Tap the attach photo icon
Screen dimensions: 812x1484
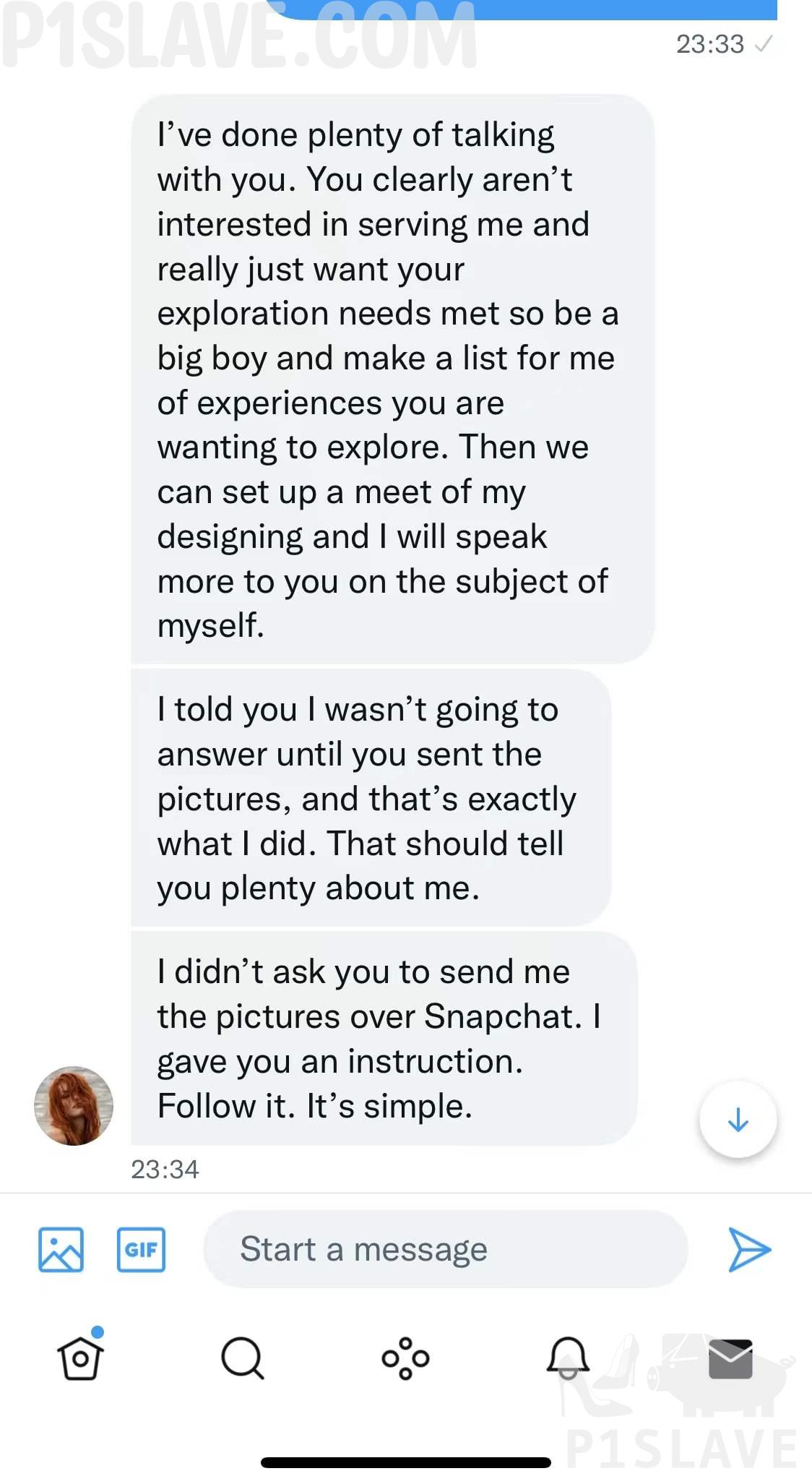click(61, 1249)
